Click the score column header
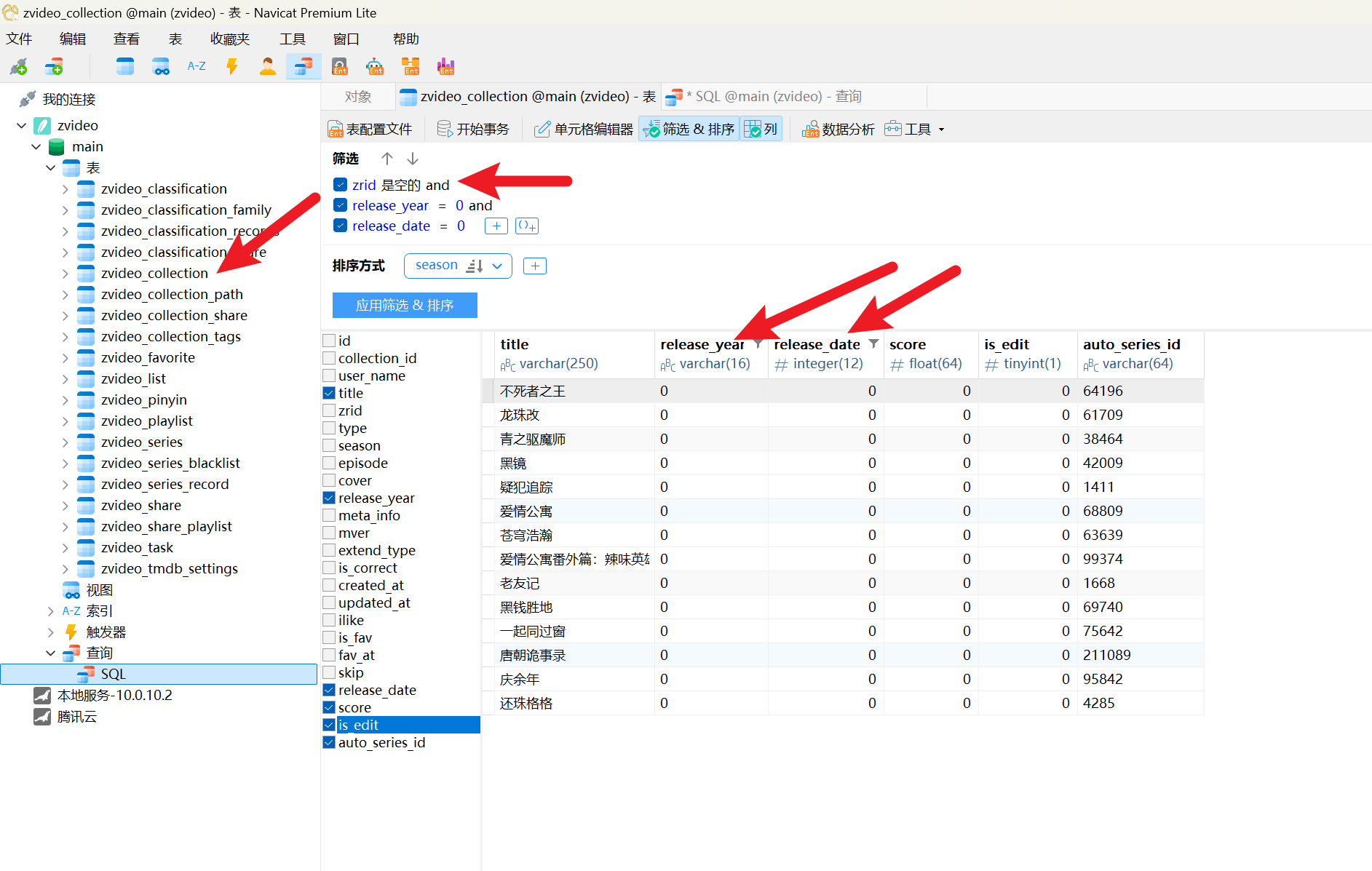The image size is (1372, 871). click(931, 354)
